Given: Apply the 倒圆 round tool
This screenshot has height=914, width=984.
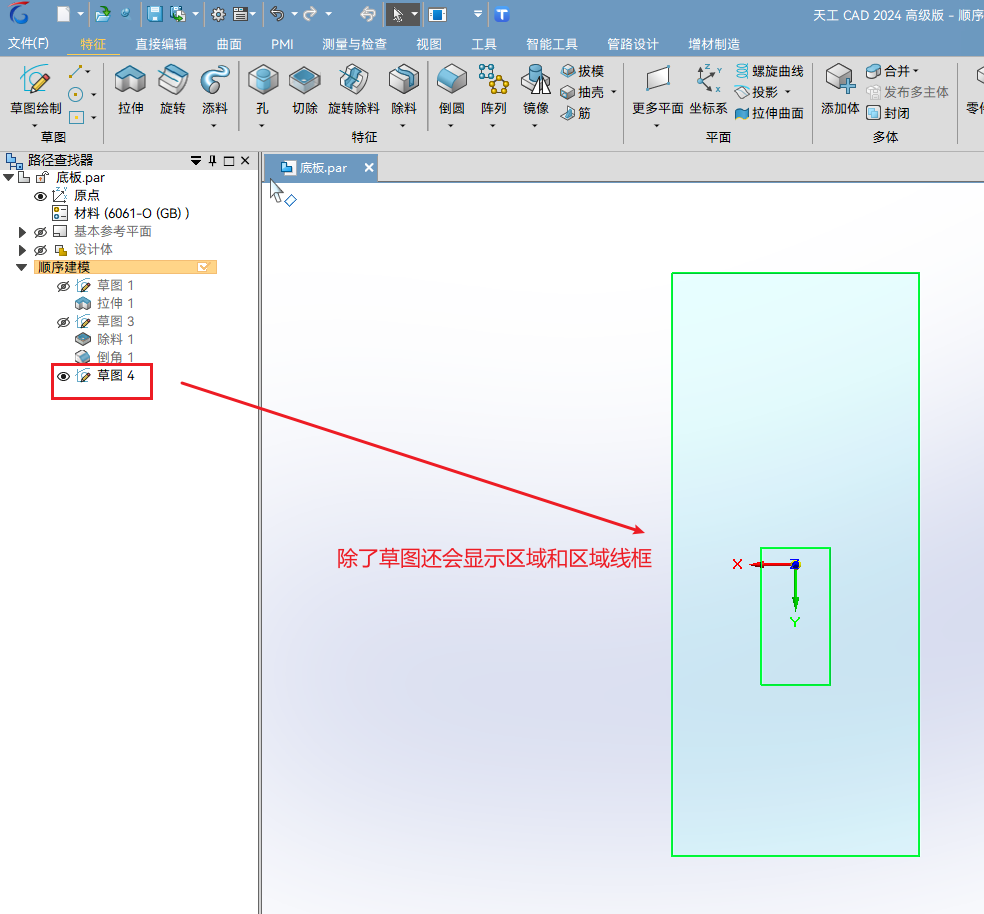Looking at the screenshot, I should pos(451,90).
